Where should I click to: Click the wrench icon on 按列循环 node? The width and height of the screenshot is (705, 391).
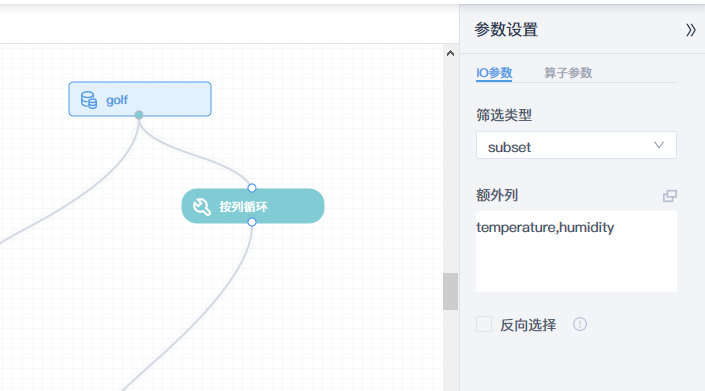(201, 207)
